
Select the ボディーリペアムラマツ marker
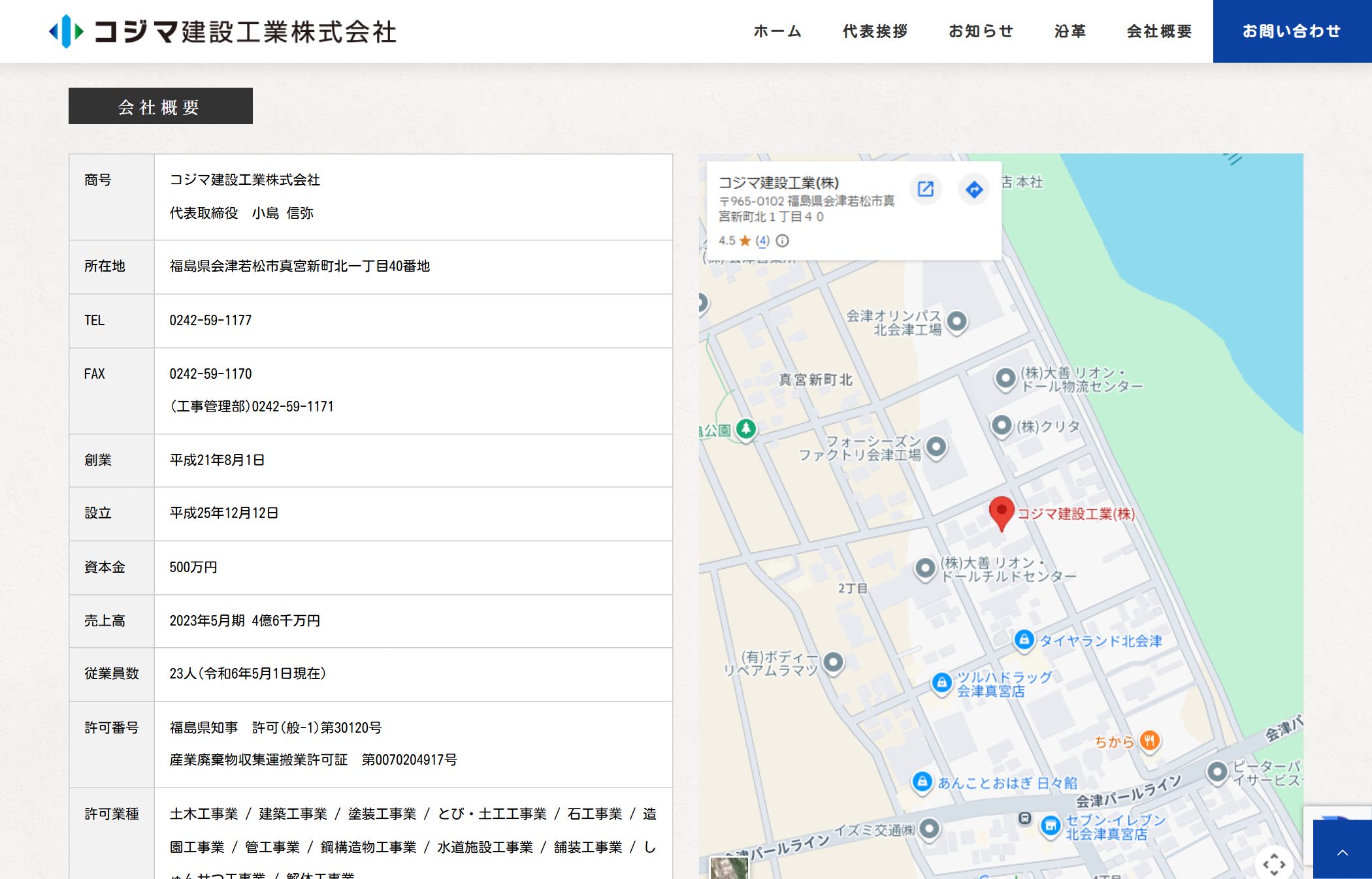coord(833,662)
